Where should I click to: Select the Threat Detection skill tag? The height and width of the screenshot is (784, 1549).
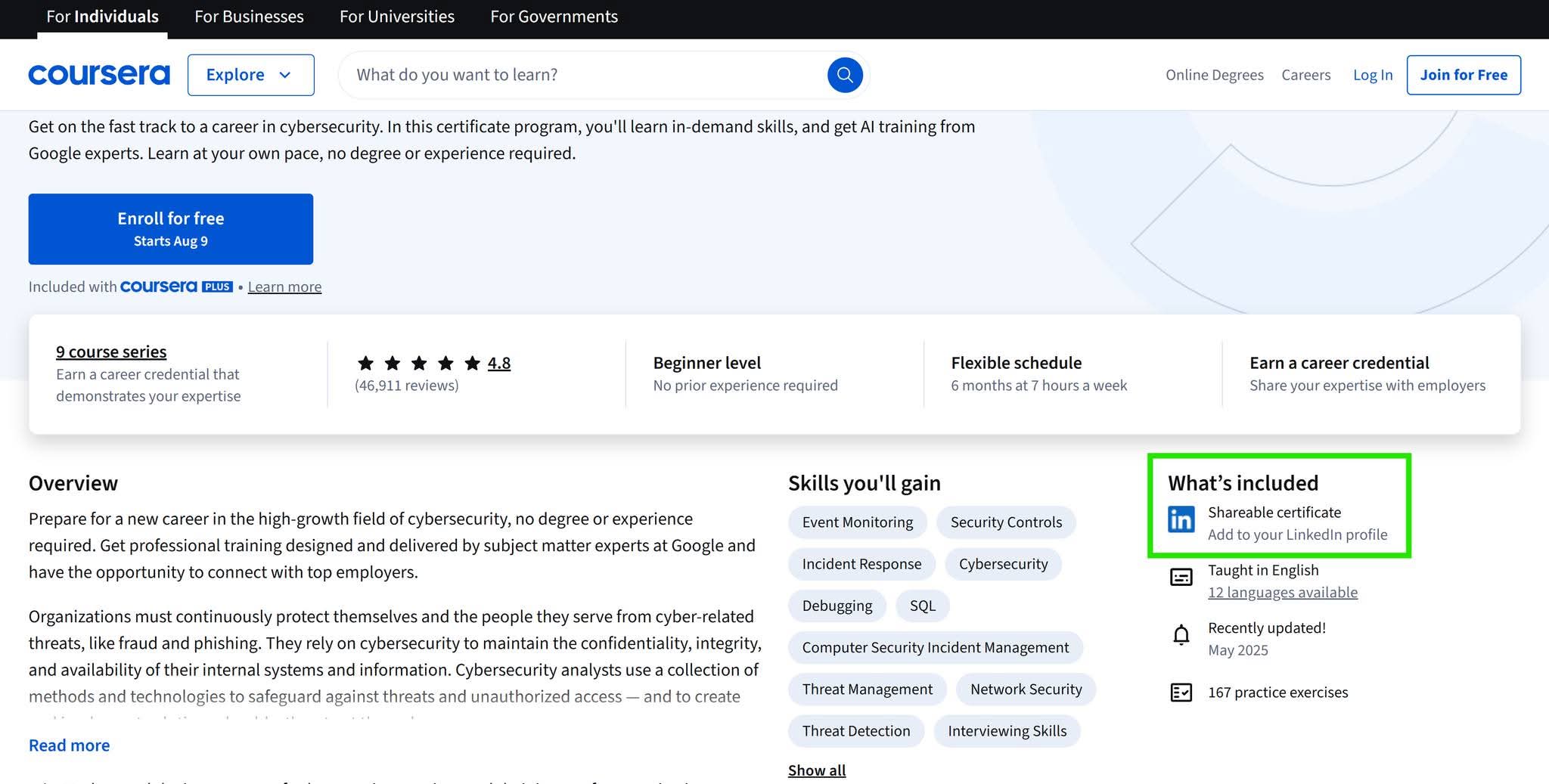[x=856, y=731]
